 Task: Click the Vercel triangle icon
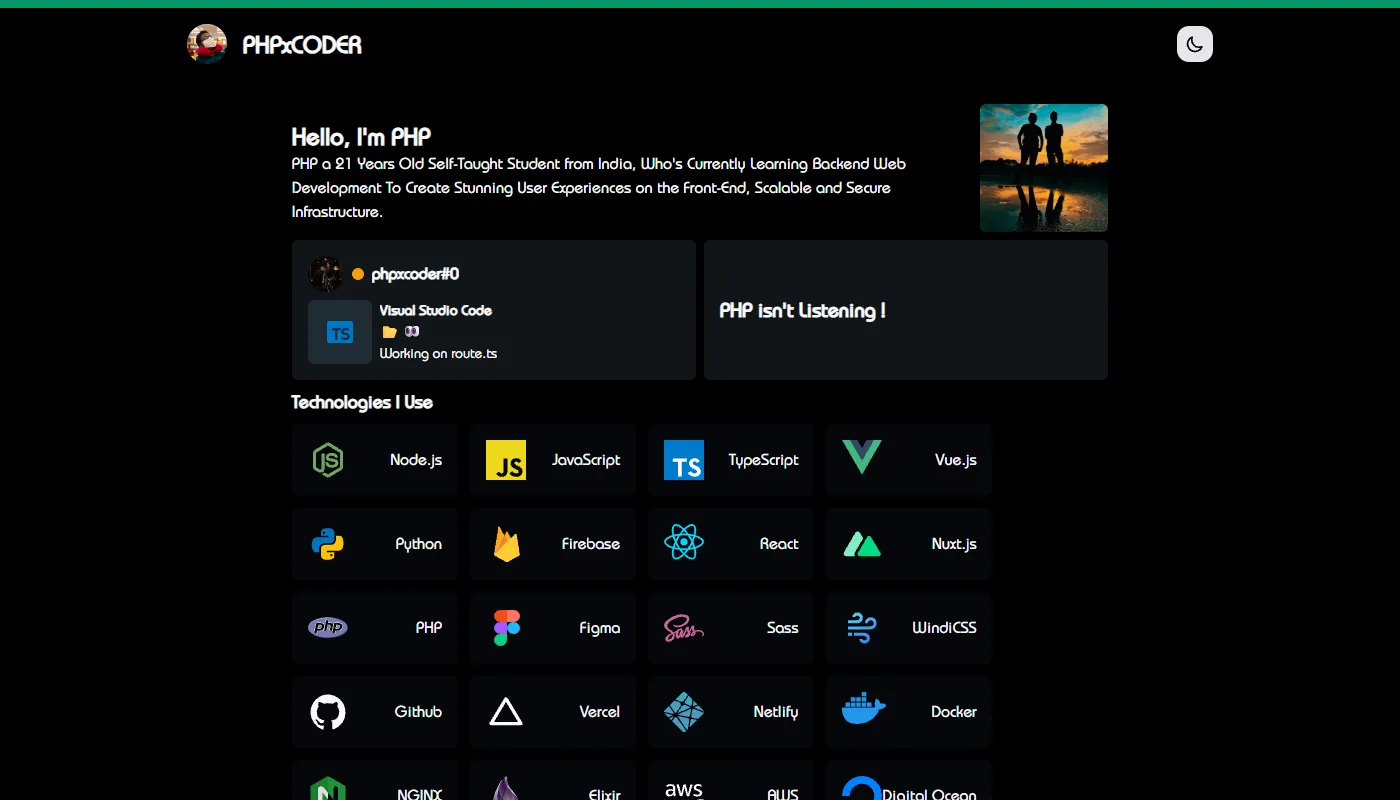pos(506,712)
